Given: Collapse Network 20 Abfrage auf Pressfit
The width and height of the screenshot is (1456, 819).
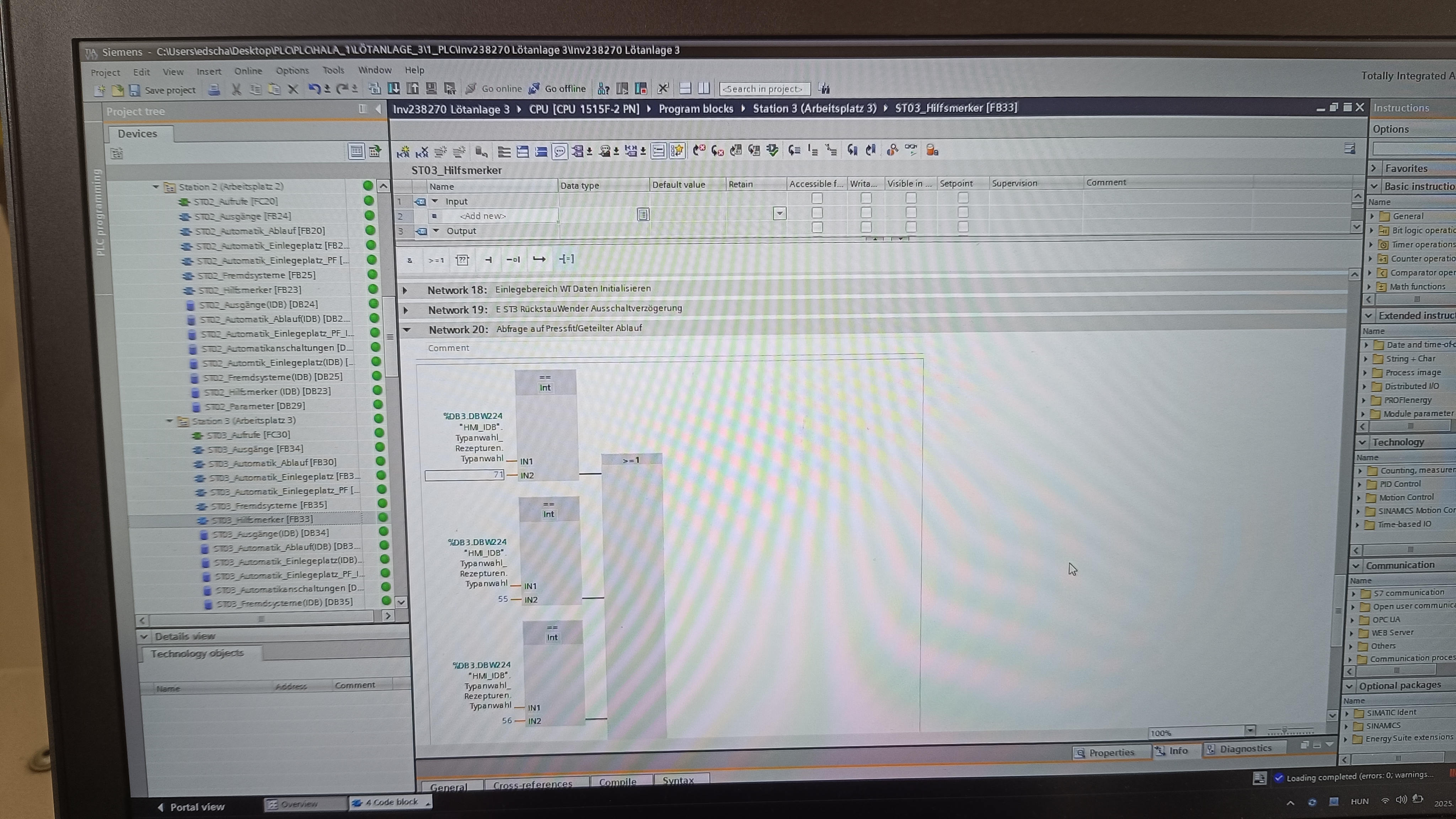Looking at the screenshot, I should (406, 330).
